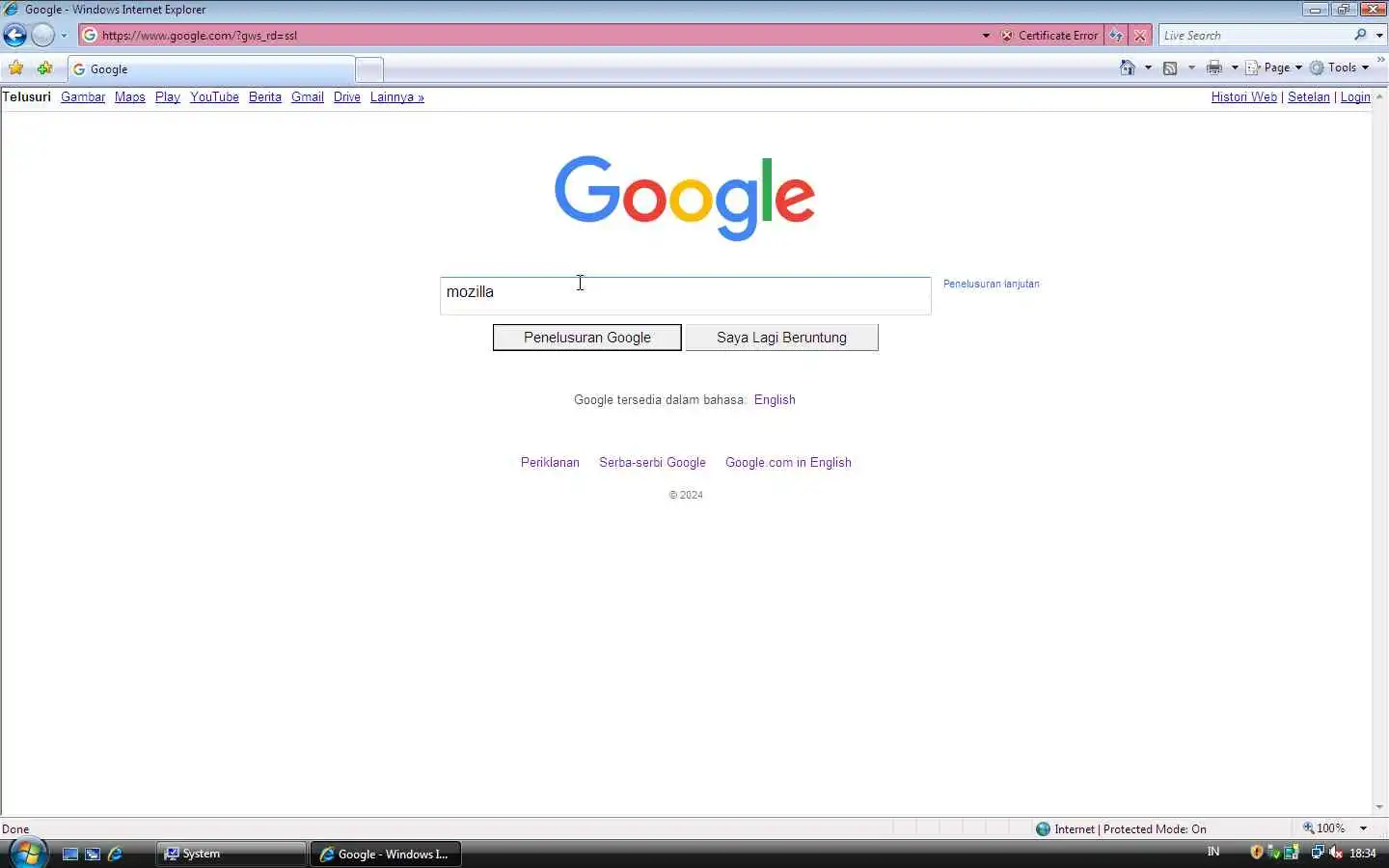Click the Add to Favorites icon

(x=44, y=68)
